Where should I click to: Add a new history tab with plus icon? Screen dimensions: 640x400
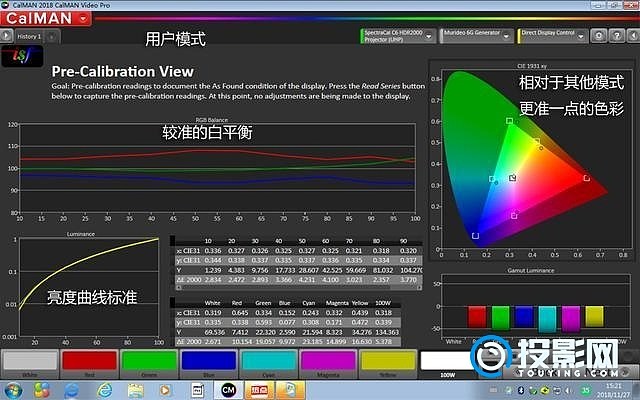pos(52,37)
